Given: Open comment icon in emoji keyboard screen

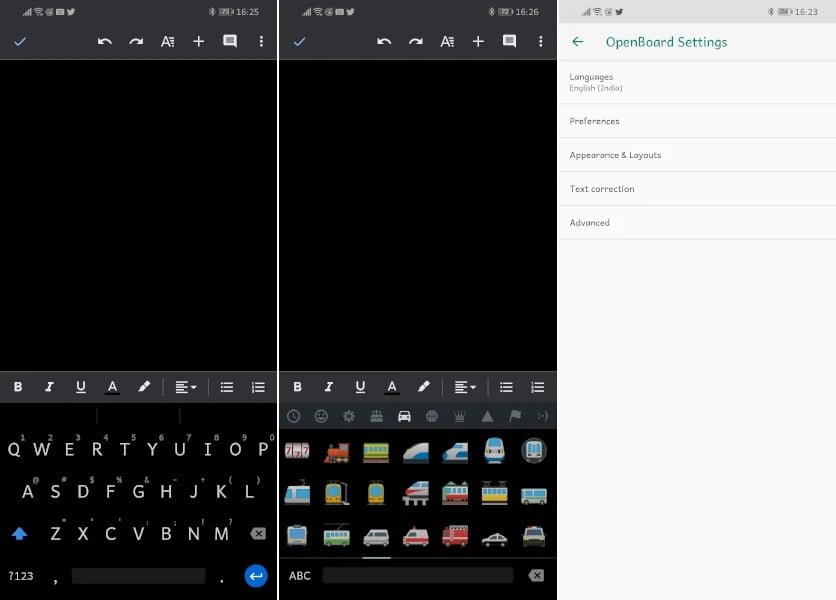Looking at the screenshot, I should [509, 42].
